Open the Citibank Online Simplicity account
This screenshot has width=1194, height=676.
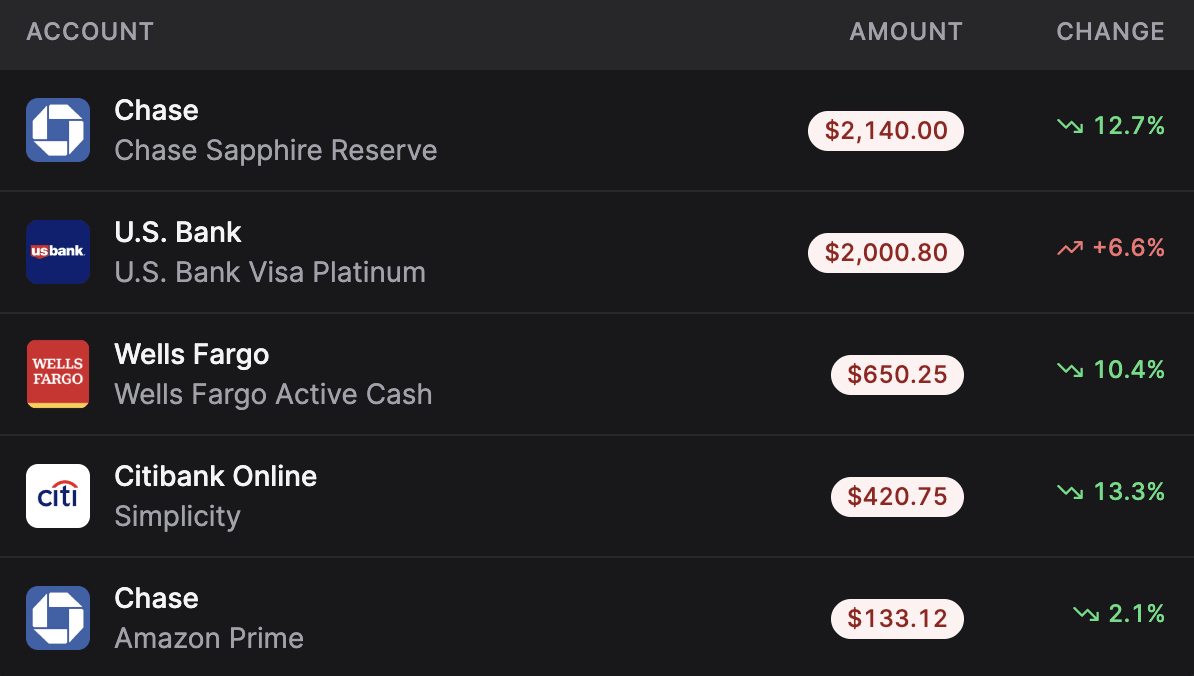215,495
